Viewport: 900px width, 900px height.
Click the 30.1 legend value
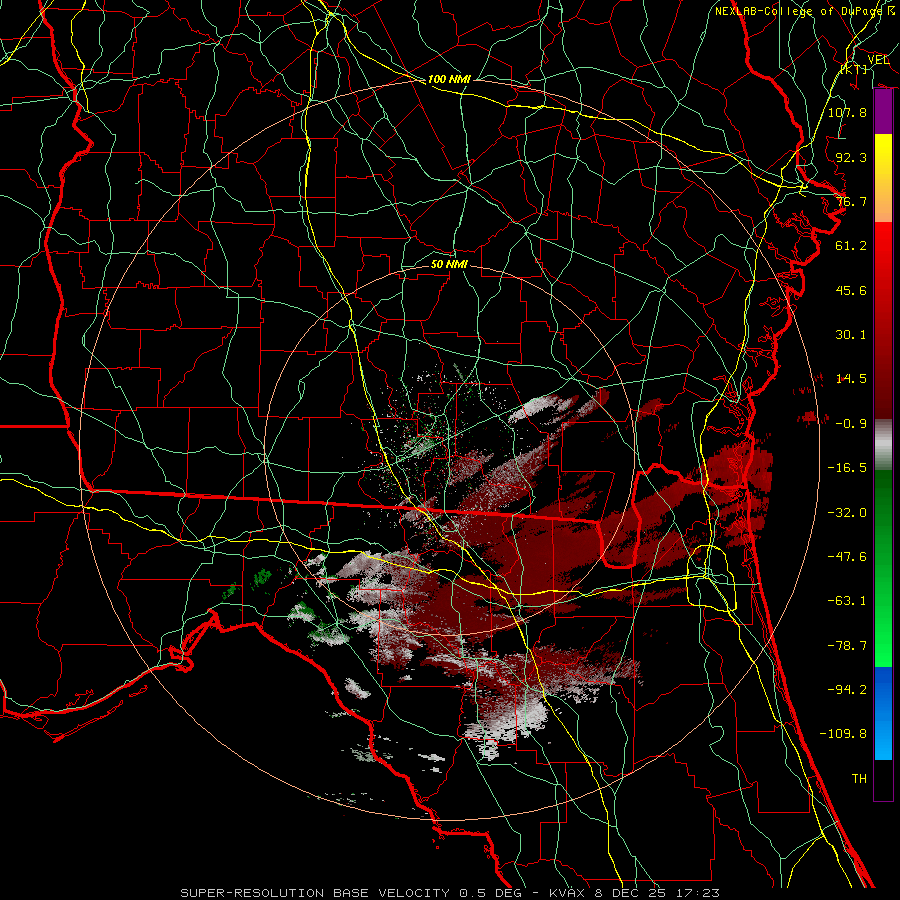(x=851, y=335)
